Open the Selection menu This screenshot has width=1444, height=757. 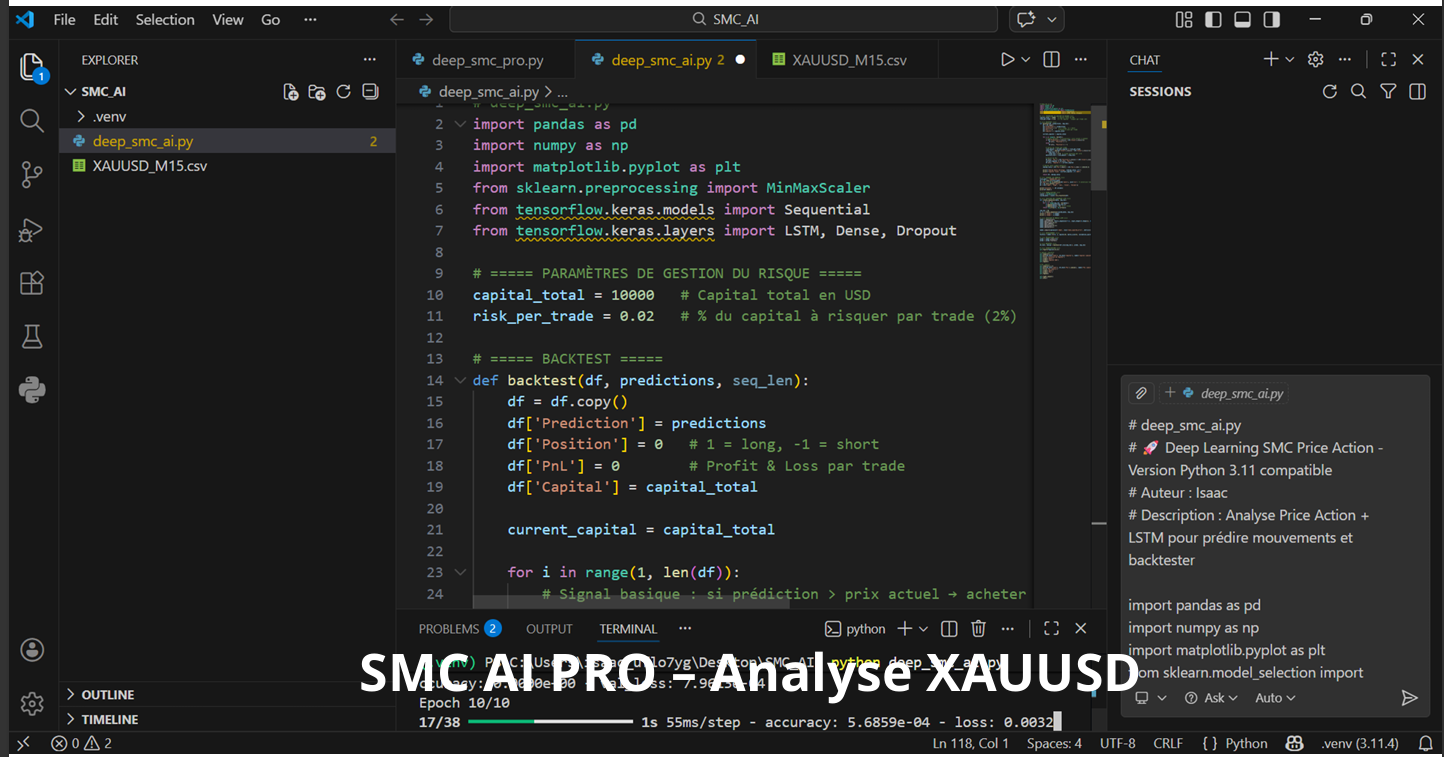[x=165, y=20]
